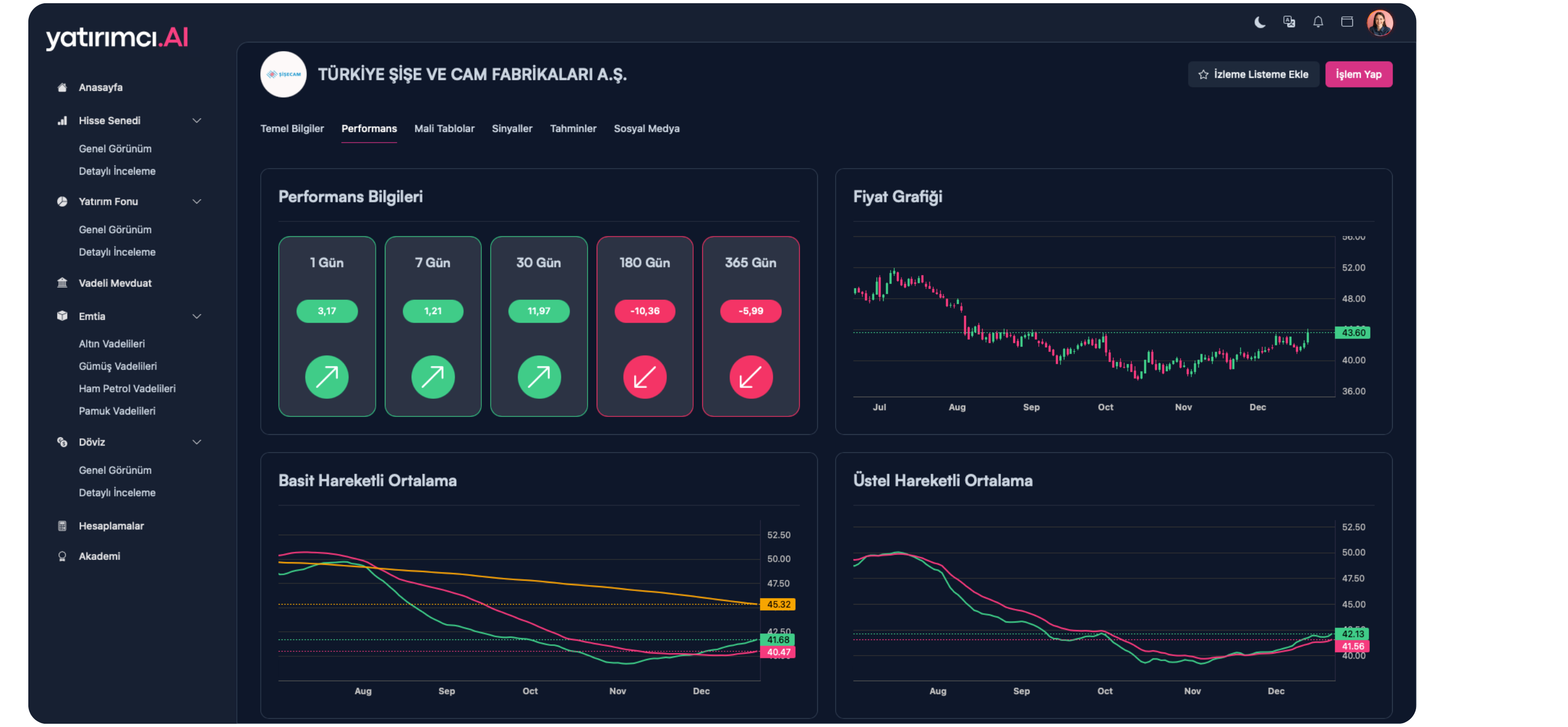The width and height of the screenshot is (1568, 727).
Task: Select the Performans tab
Action: click(x=369, y=128)
